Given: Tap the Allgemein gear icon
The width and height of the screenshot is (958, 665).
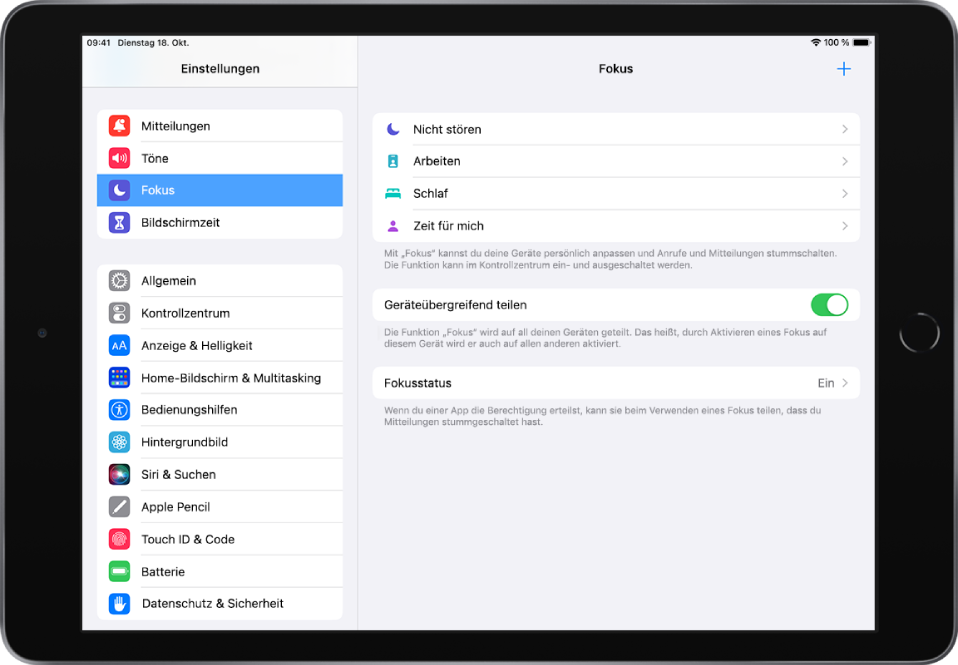Looking at the screenshot, I should (120, 281).
